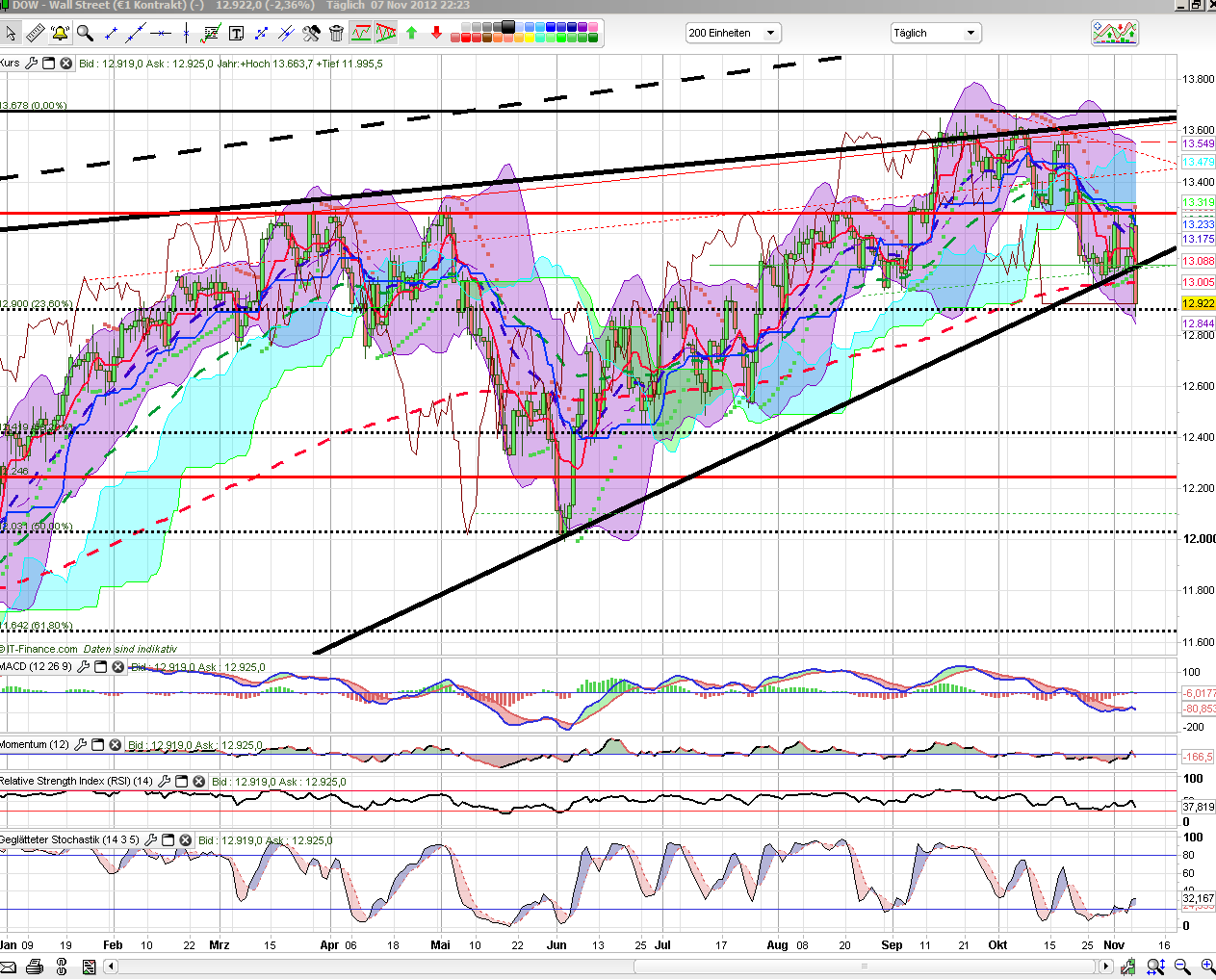
Task: Open Geglätteter Stochastik settings wrench
Action: [150, 839]
